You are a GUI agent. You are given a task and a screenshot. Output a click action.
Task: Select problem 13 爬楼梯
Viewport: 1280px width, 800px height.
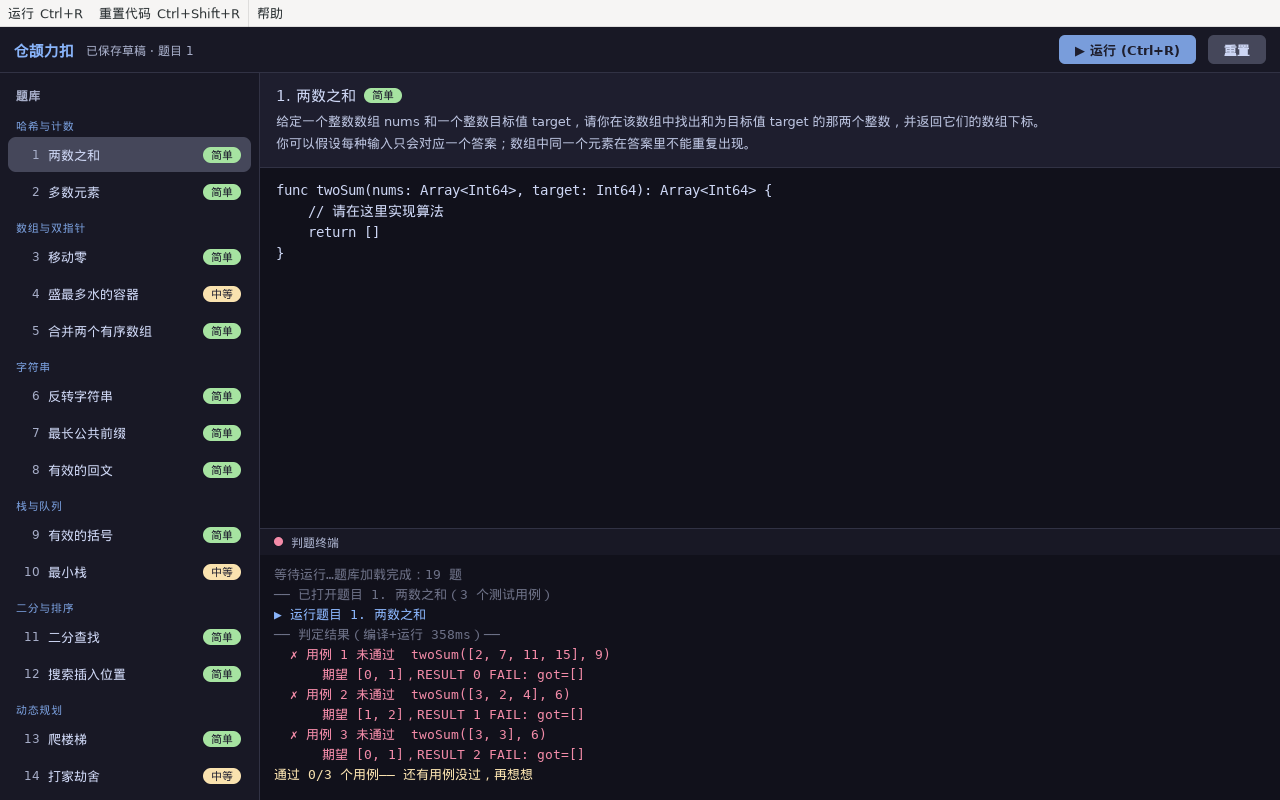[x=129, y=739]
